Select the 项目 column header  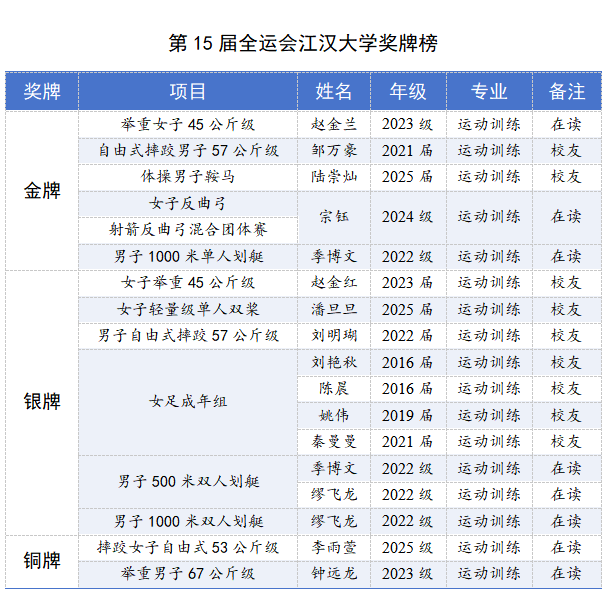(187, 92)
